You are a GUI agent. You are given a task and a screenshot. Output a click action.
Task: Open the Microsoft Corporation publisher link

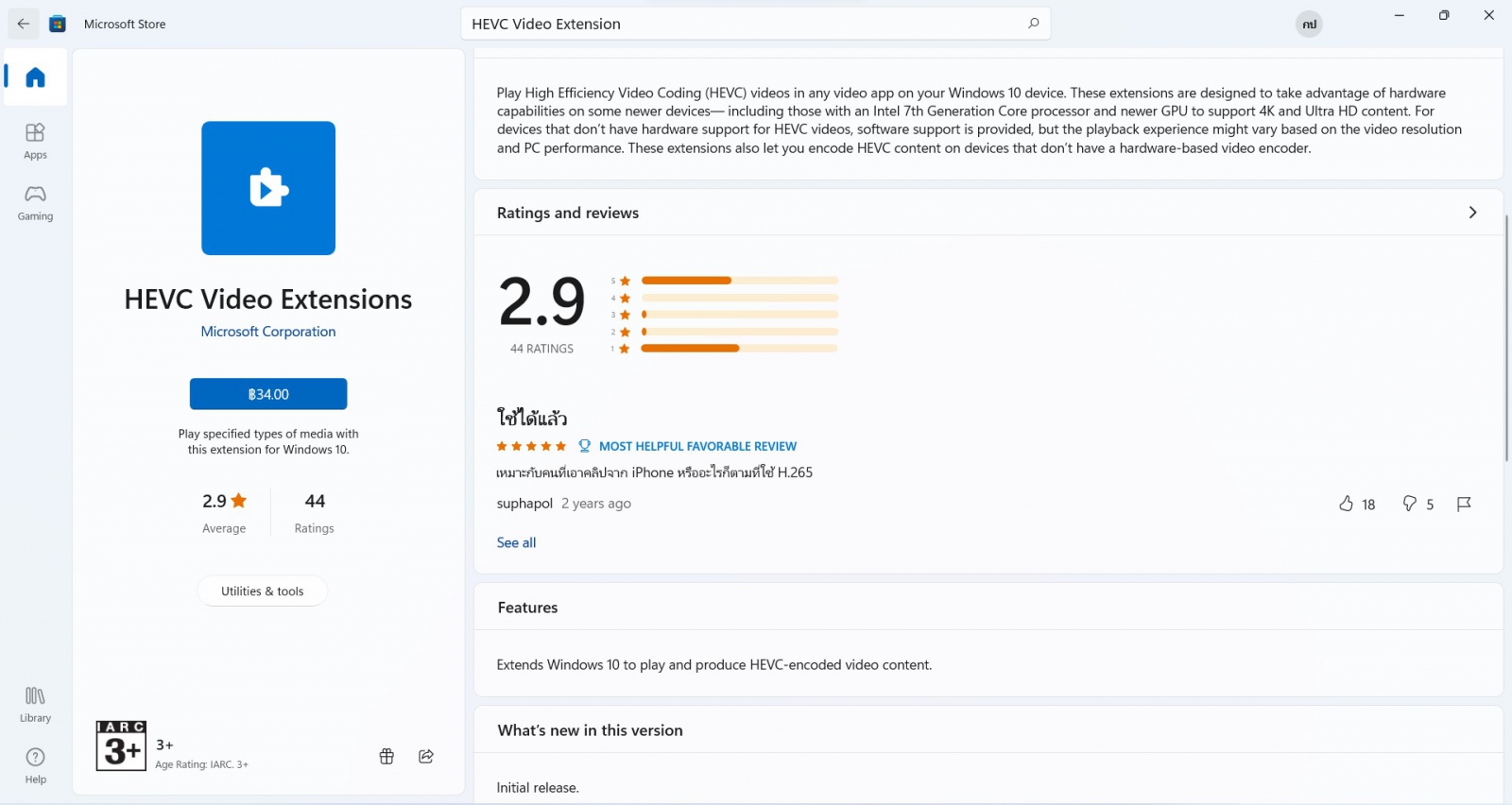[x=268, y=332]
